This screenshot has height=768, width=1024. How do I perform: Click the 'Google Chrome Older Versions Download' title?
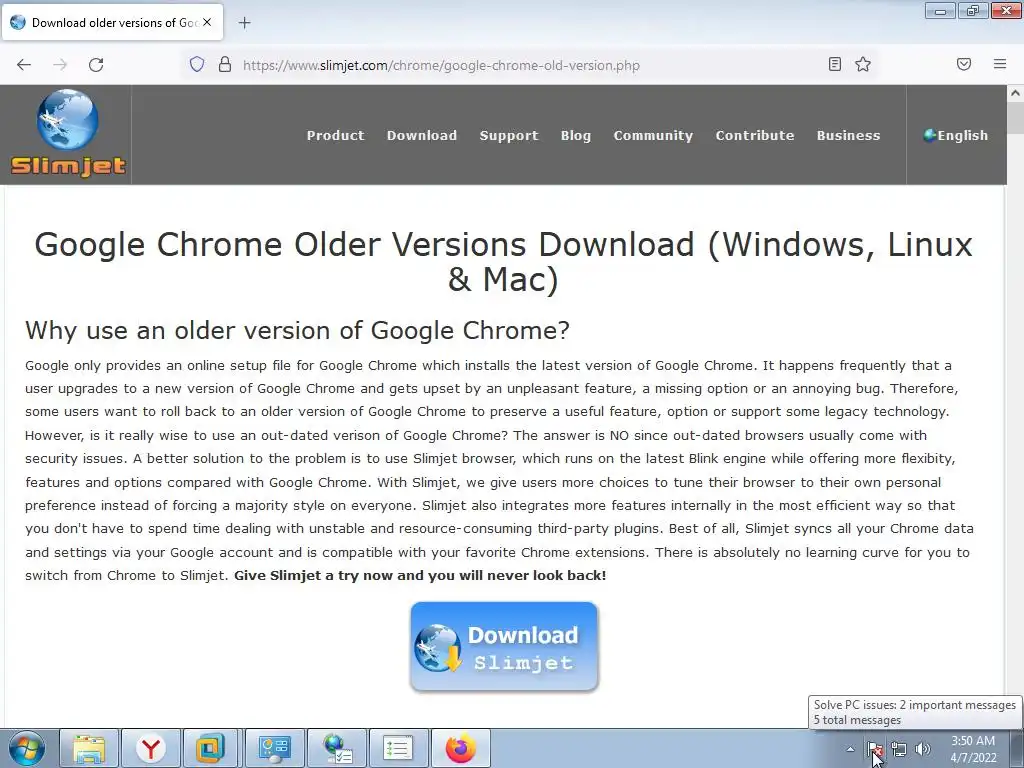pos(504,262)
